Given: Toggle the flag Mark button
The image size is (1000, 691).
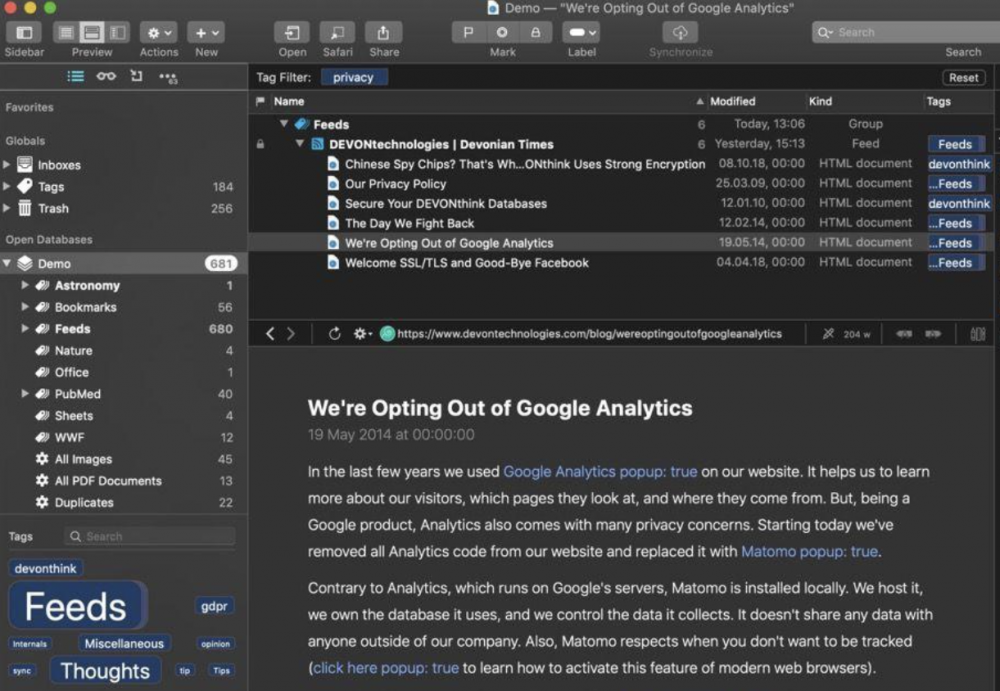Looking at the screenshot, I should point(469,33).
